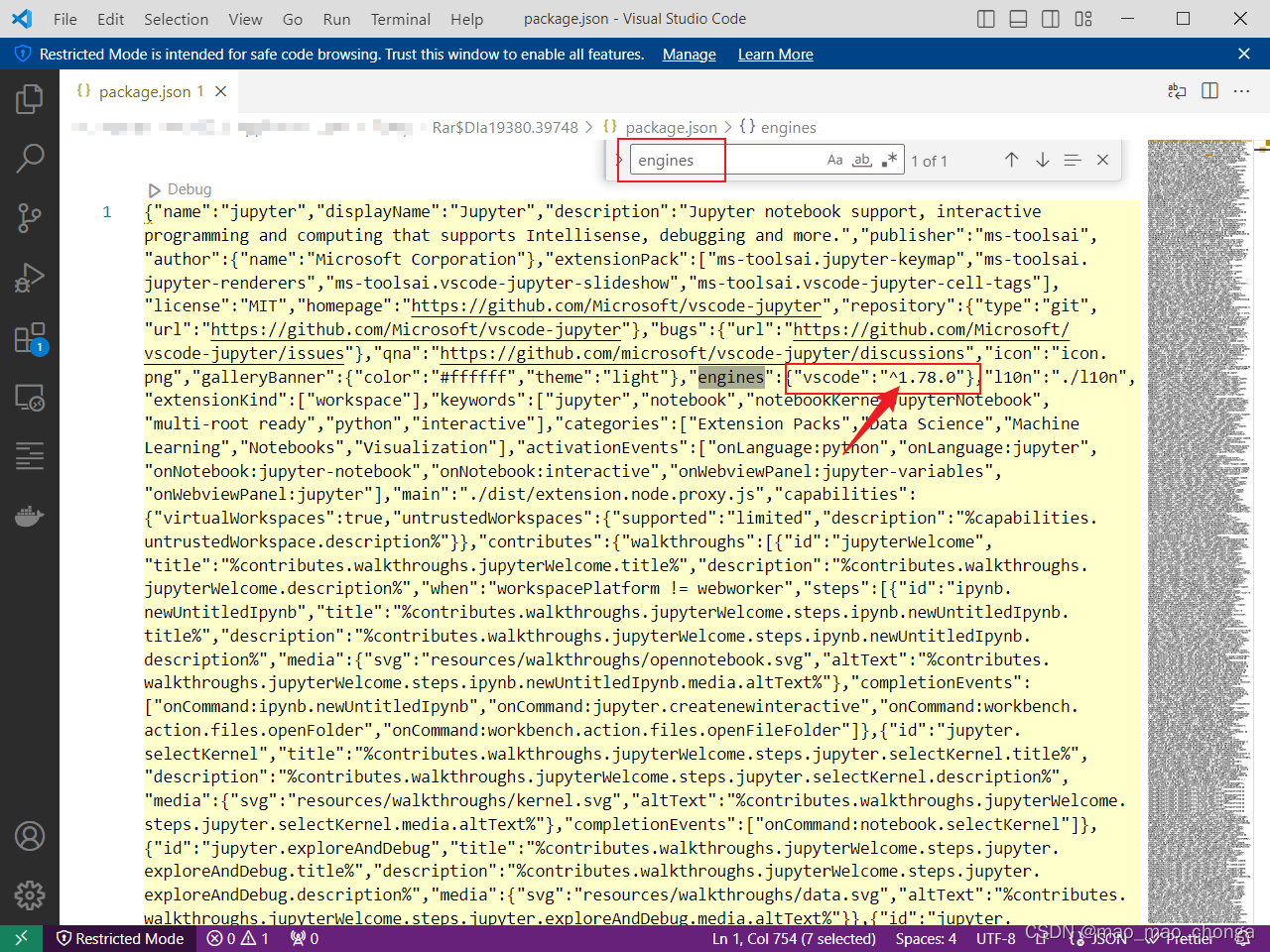Open the errors and warnings status item
The width and height of the screenshot is (1270, 952).
pos(238,938)
